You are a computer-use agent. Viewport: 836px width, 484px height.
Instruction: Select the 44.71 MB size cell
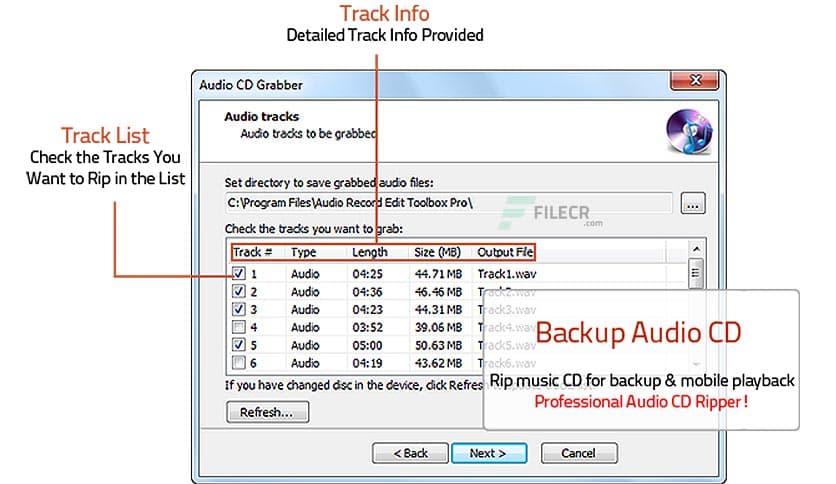pyautogui.click(x=438, y=274)
